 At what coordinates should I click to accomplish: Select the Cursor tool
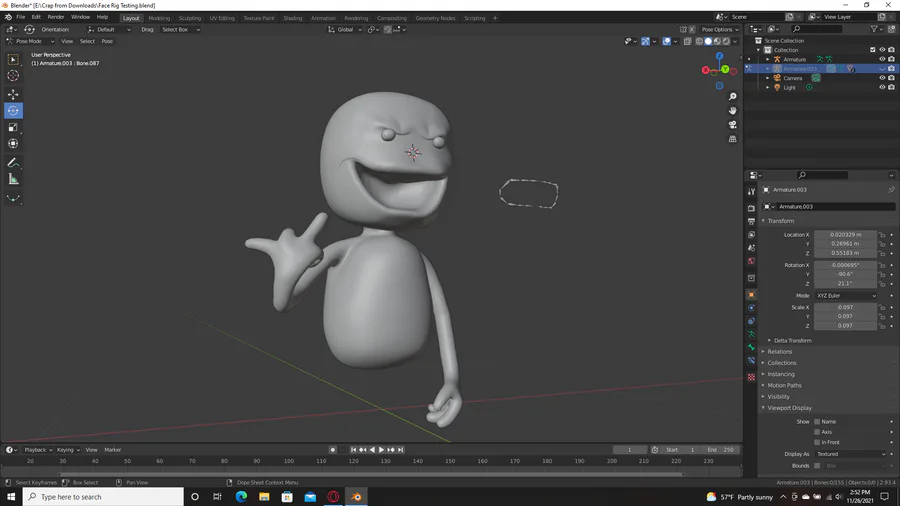pyautogui.click(x=13, y=76)
